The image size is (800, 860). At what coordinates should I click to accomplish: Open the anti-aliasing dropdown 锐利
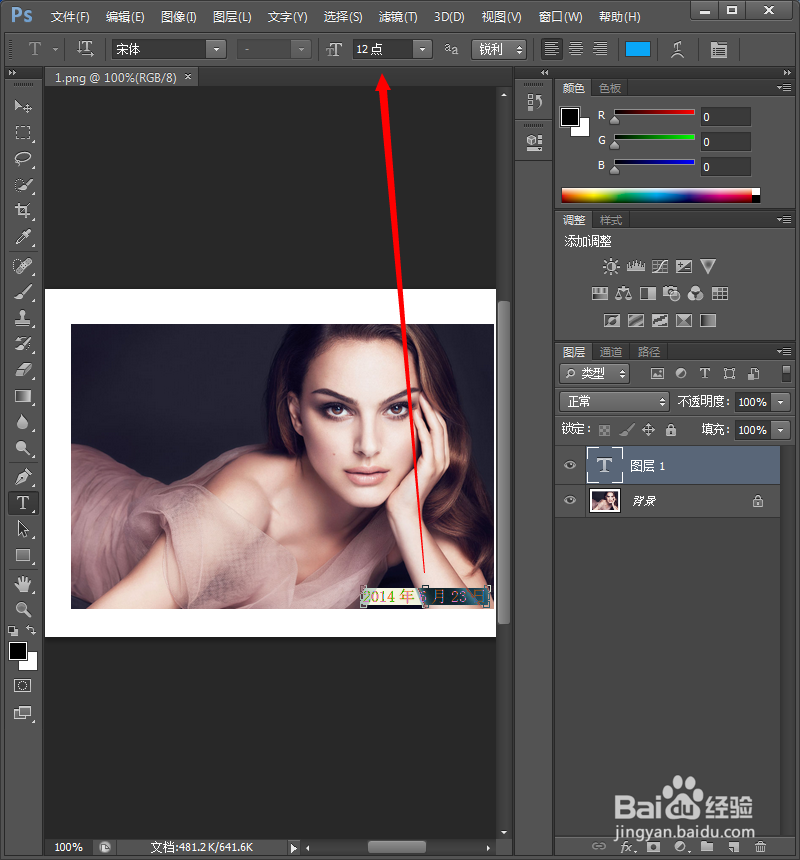tap(498, 49)
